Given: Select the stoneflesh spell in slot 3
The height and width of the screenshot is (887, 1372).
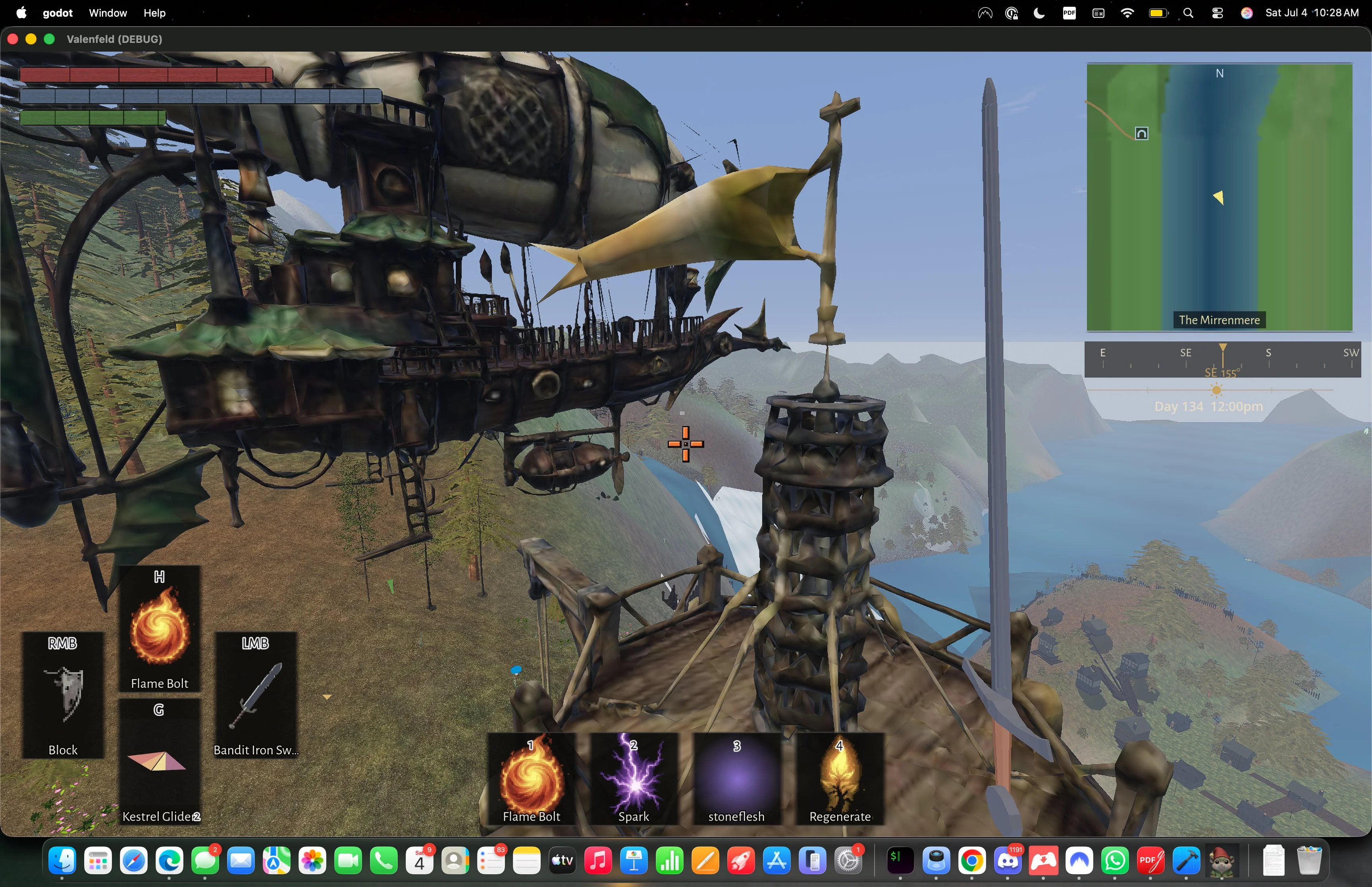Looking at the screenshot, I should (736, 779).
